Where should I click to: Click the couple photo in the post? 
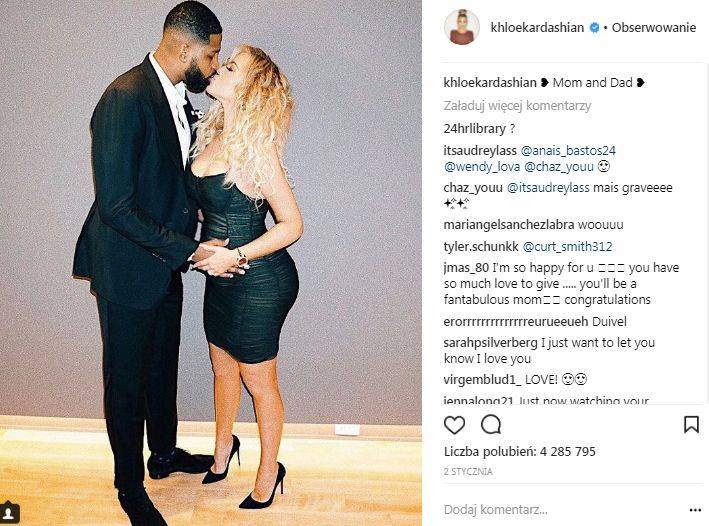pos(211,263)
